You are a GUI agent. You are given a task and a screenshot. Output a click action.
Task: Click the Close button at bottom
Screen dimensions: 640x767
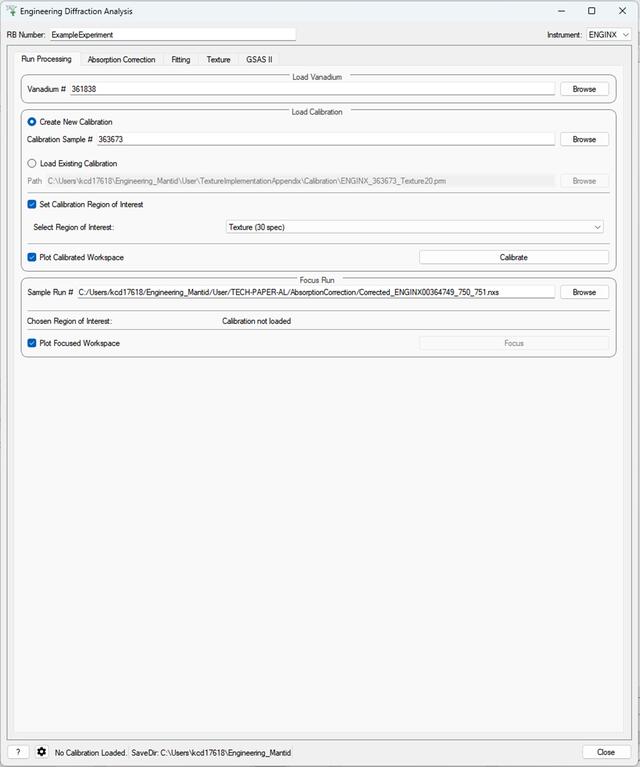click(x=606, y=752)
